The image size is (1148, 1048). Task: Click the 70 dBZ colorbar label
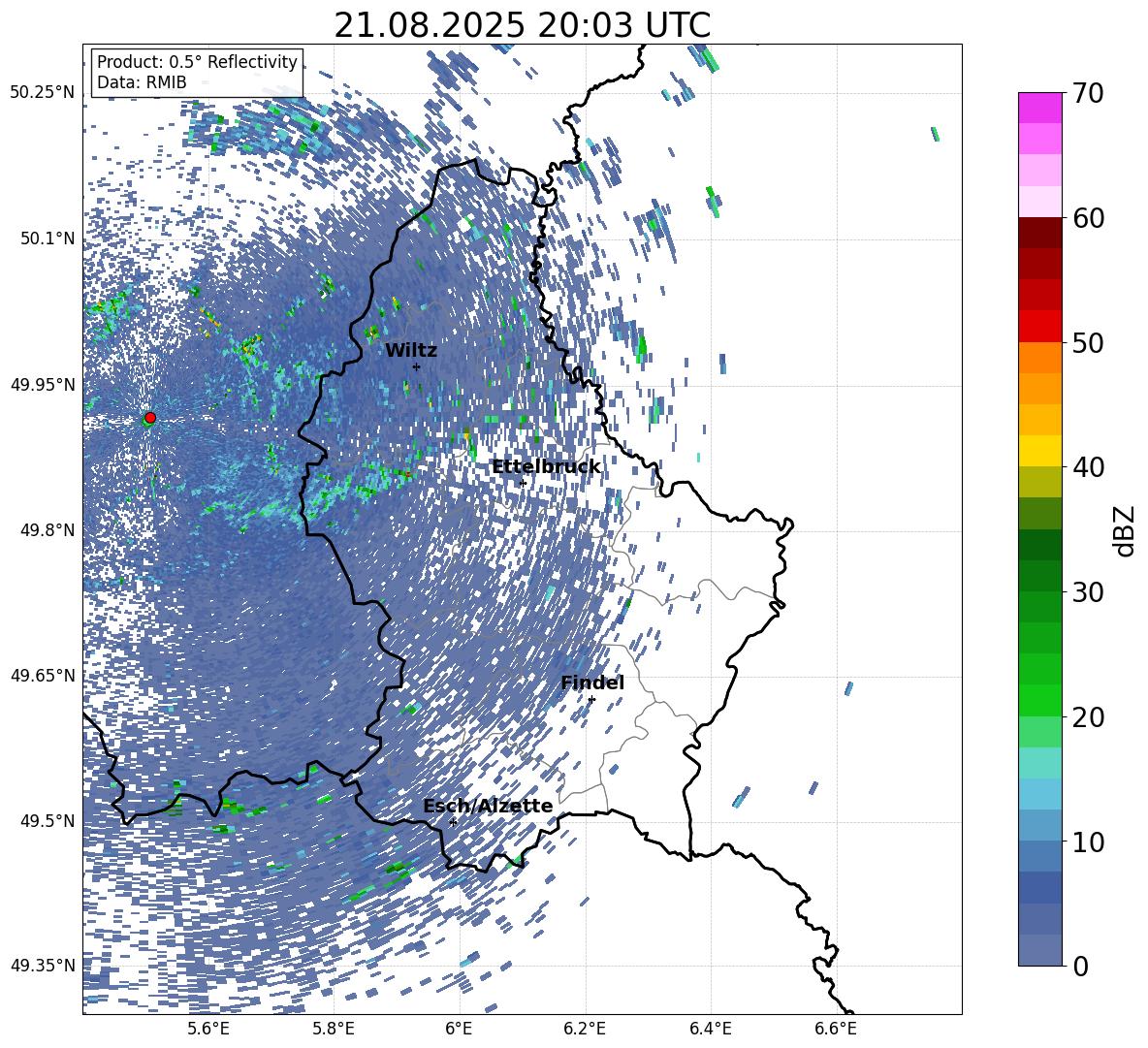pos(1088,94)
